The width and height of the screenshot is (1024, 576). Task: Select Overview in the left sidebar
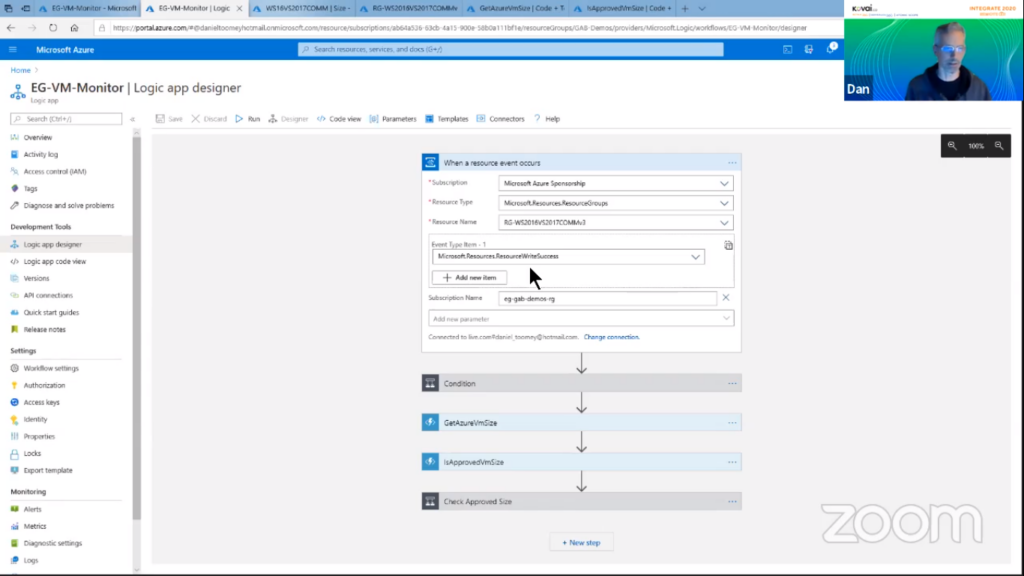38,137
